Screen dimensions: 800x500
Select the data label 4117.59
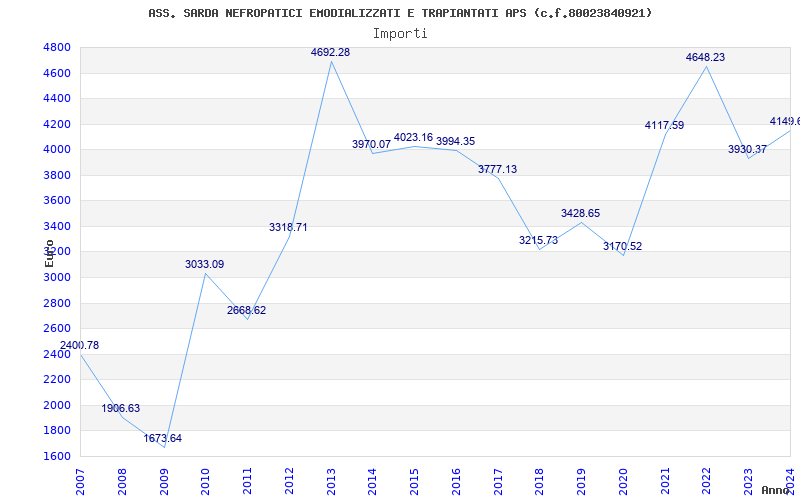pyautogui.click(x=664, y=126)
